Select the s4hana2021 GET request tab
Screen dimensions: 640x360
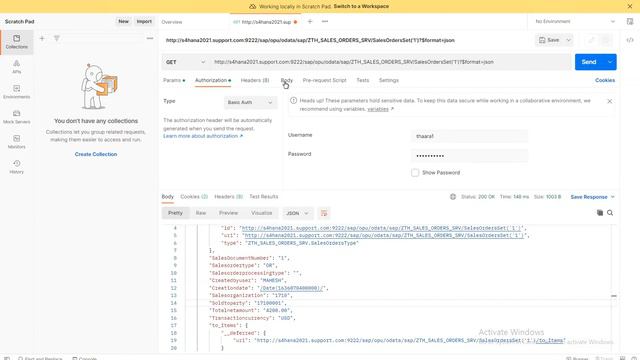point(264,22)
